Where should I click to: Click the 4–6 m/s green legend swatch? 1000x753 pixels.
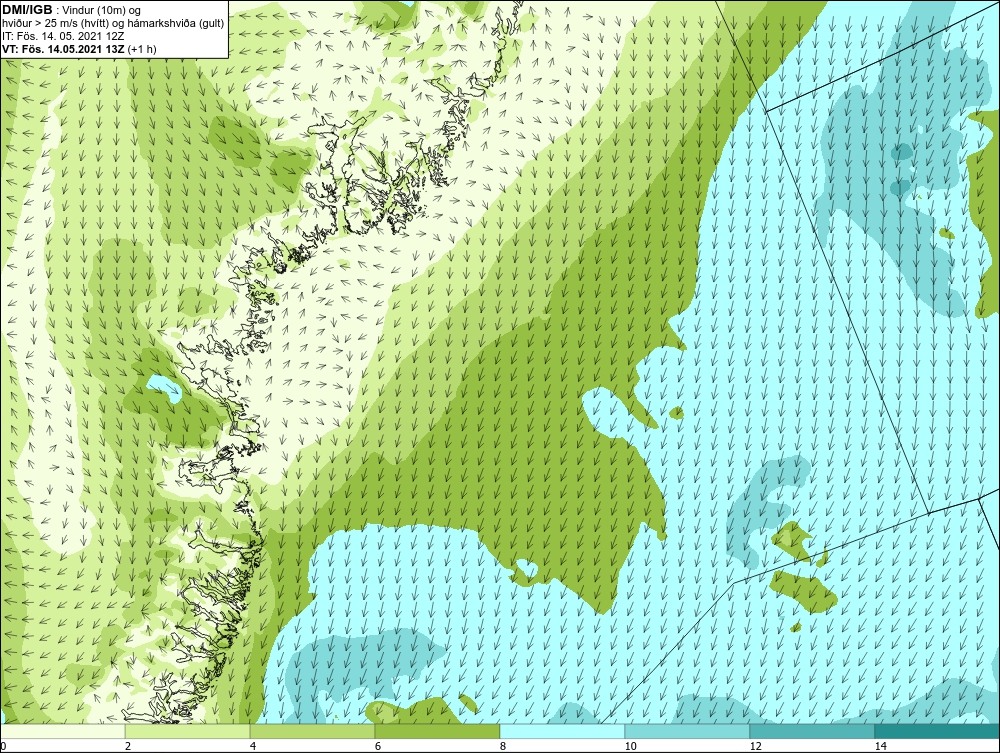click(x=312, y=731)
